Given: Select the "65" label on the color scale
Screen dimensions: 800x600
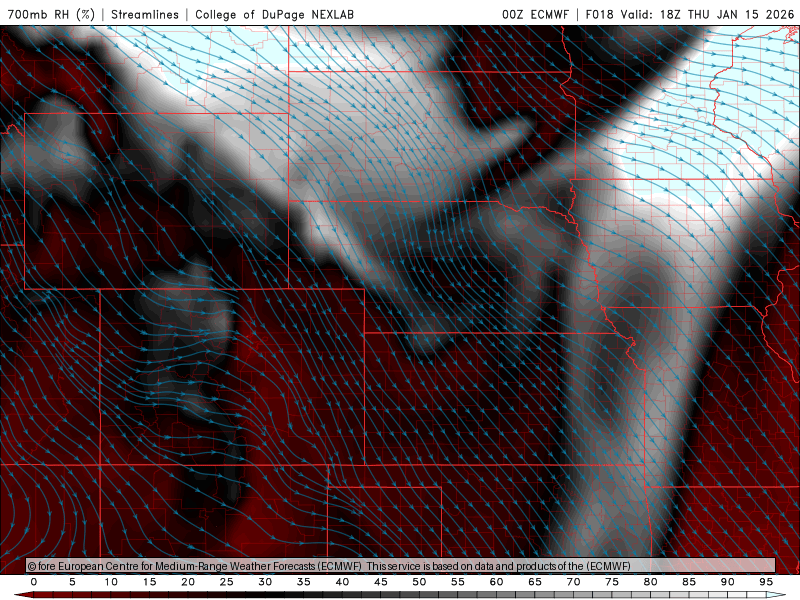Looking at the screenshot, I should (535, 582).
